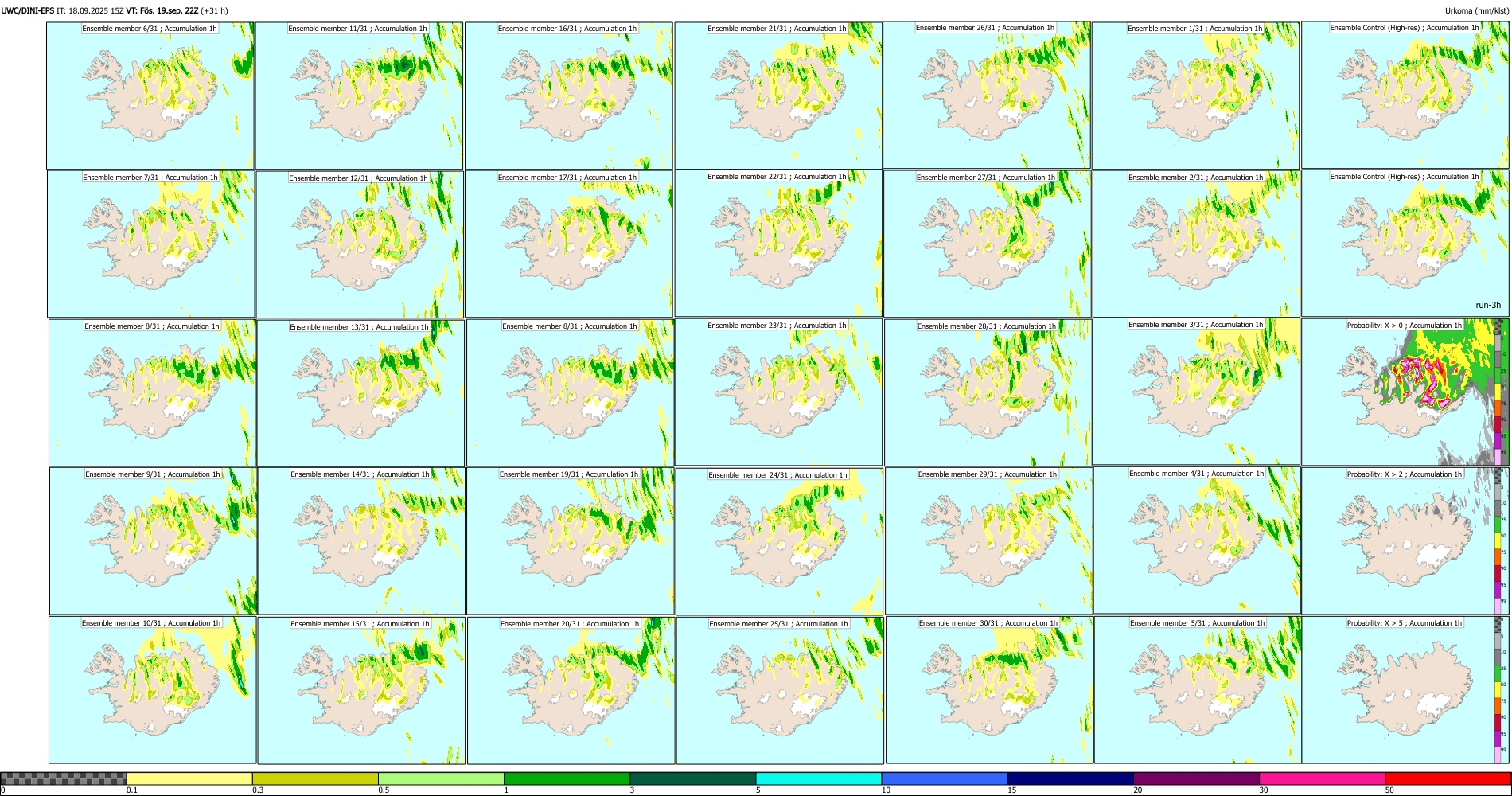View the Ensemble member 4/31 map
The image size is (1512, 796).
click(1197, 540)
